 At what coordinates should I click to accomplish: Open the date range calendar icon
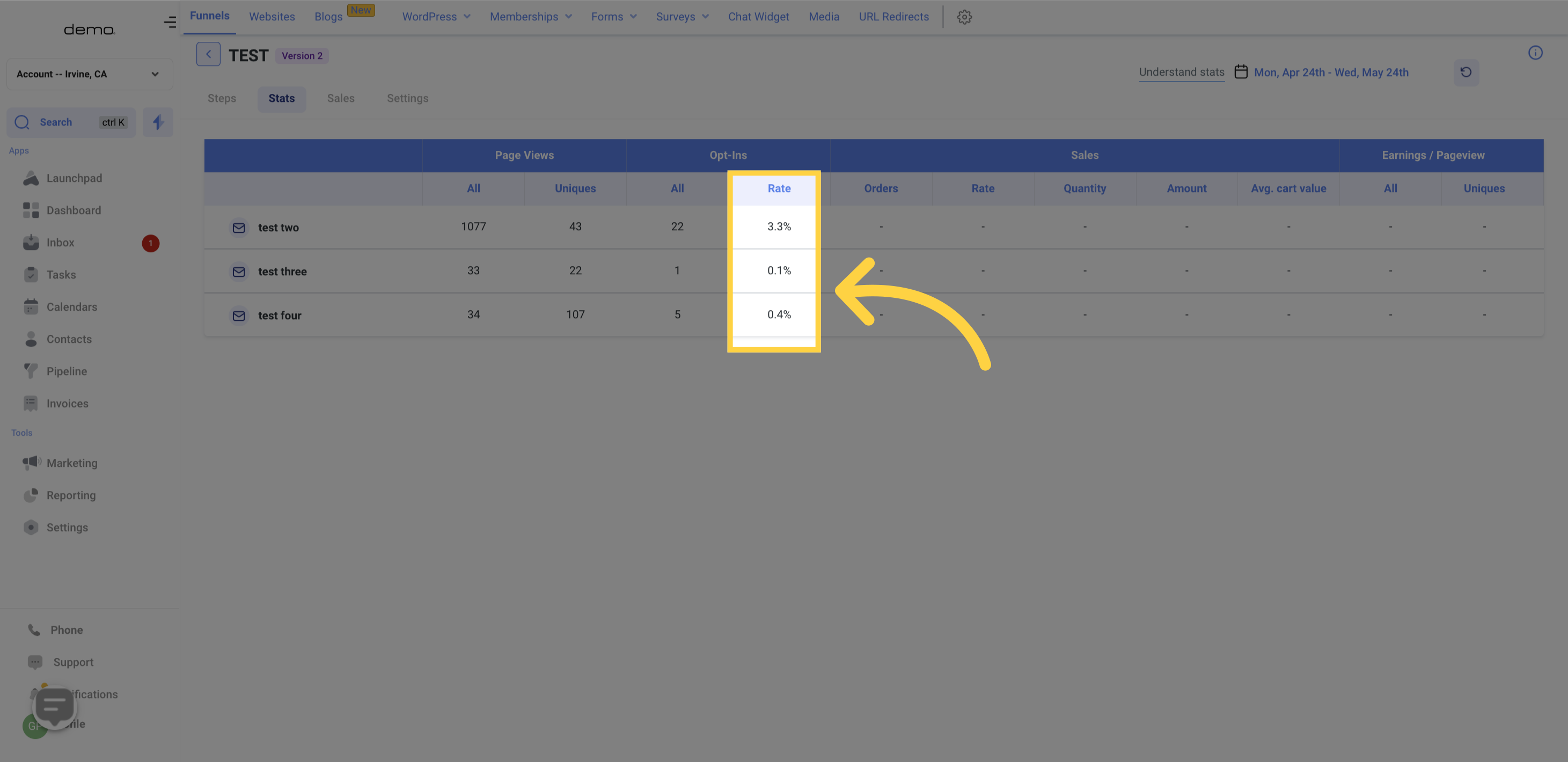click(1241, 72)
